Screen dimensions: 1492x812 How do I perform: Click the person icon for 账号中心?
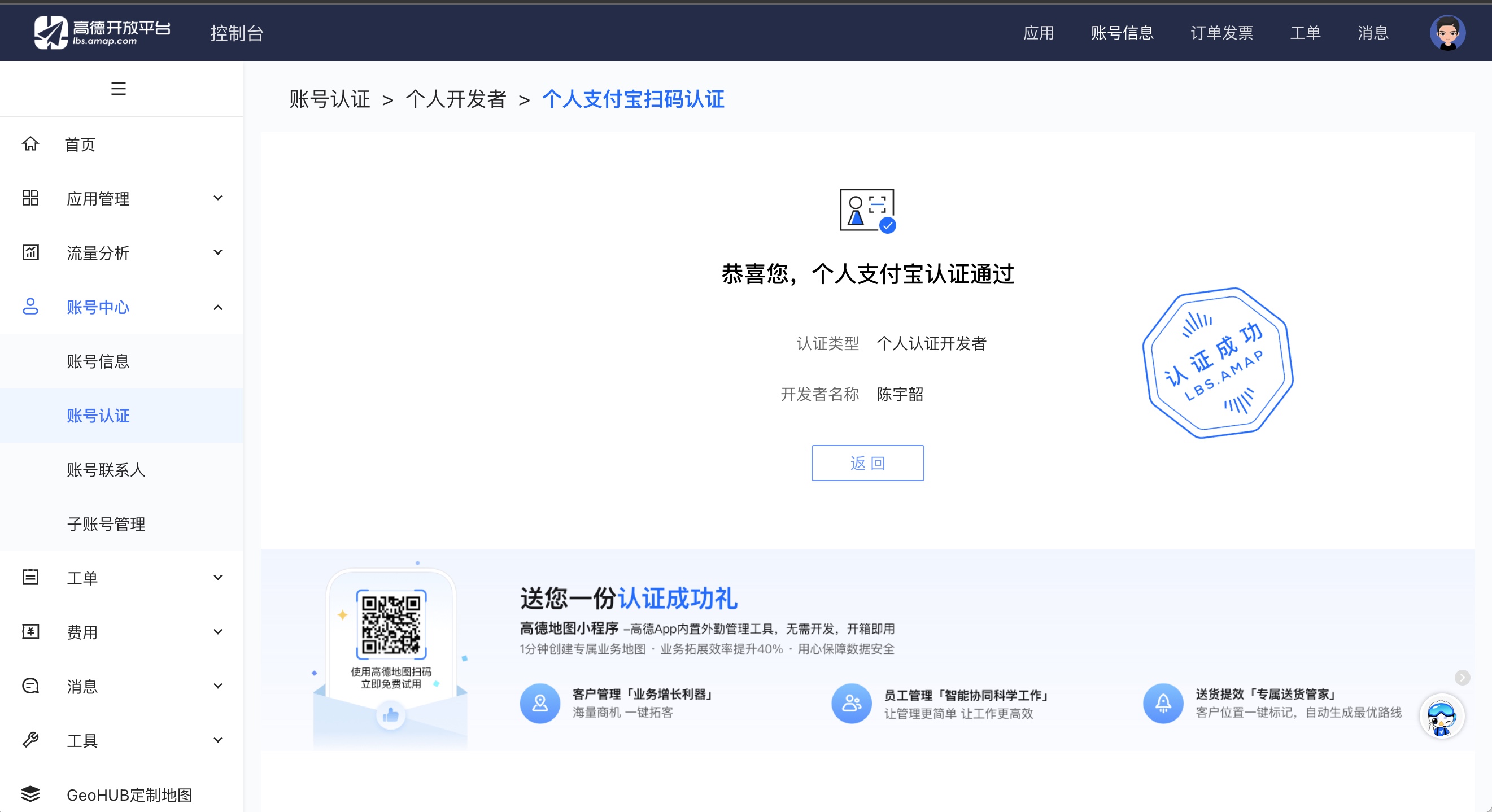click(x=30, y=307)
